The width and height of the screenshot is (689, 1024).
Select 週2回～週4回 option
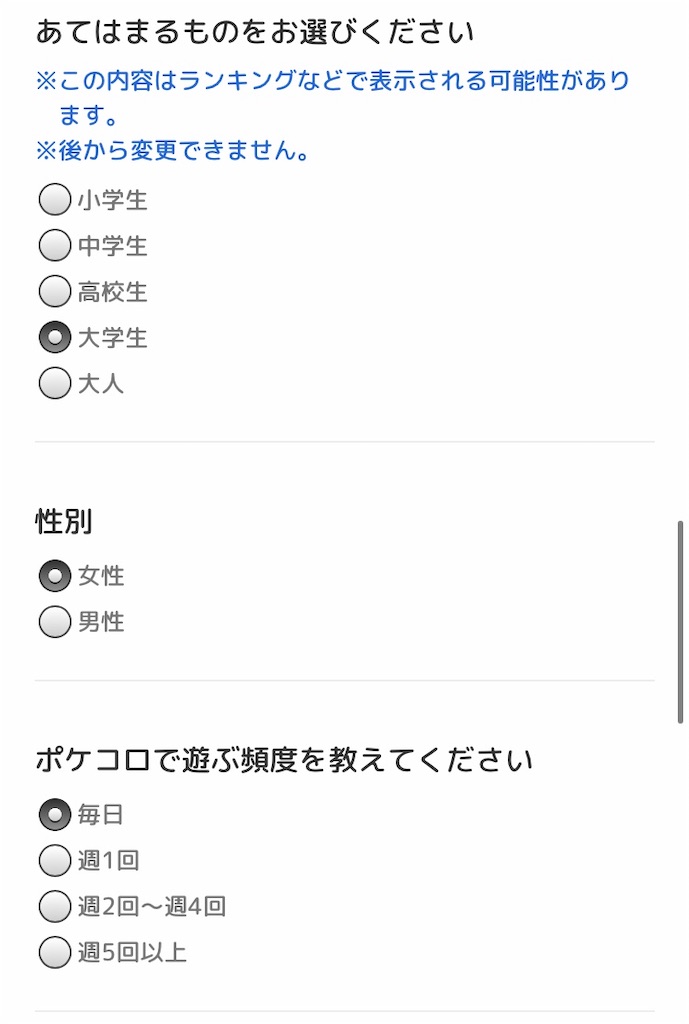pos(55,906)
